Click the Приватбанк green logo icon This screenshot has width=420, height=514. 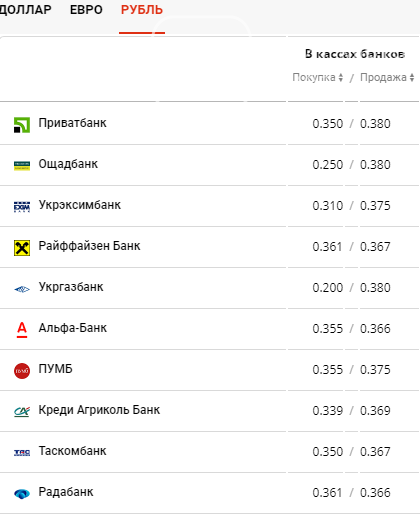pos(22,125)
